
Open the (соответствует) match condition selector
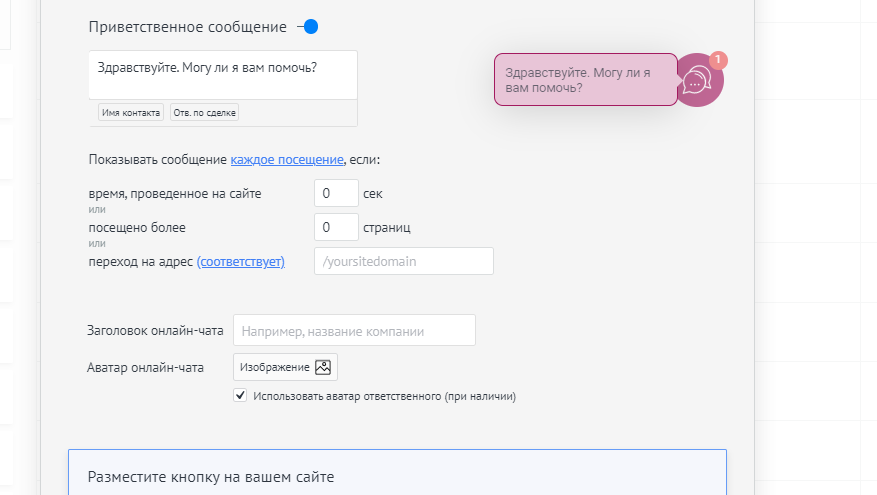(x=241, y=261)
